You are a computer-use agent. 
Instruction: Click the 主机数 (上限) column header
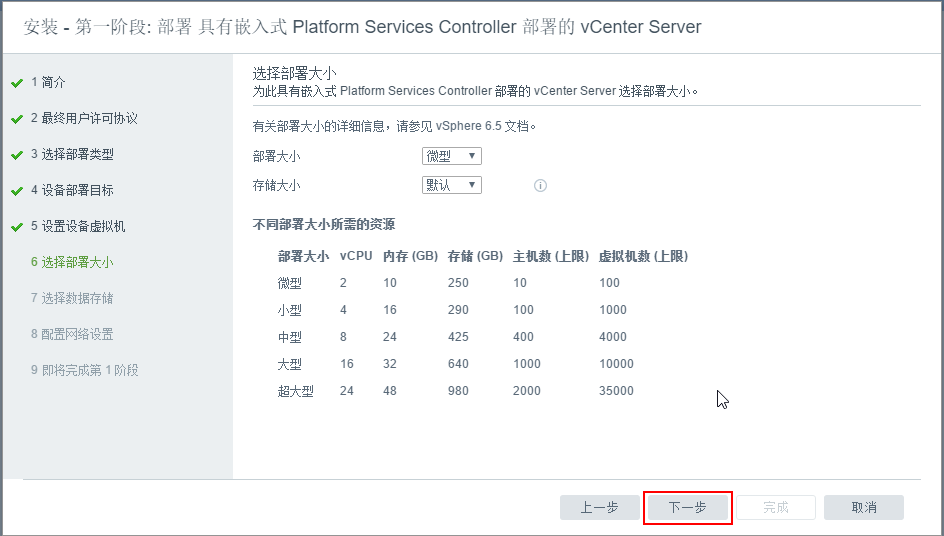point(550,256)
